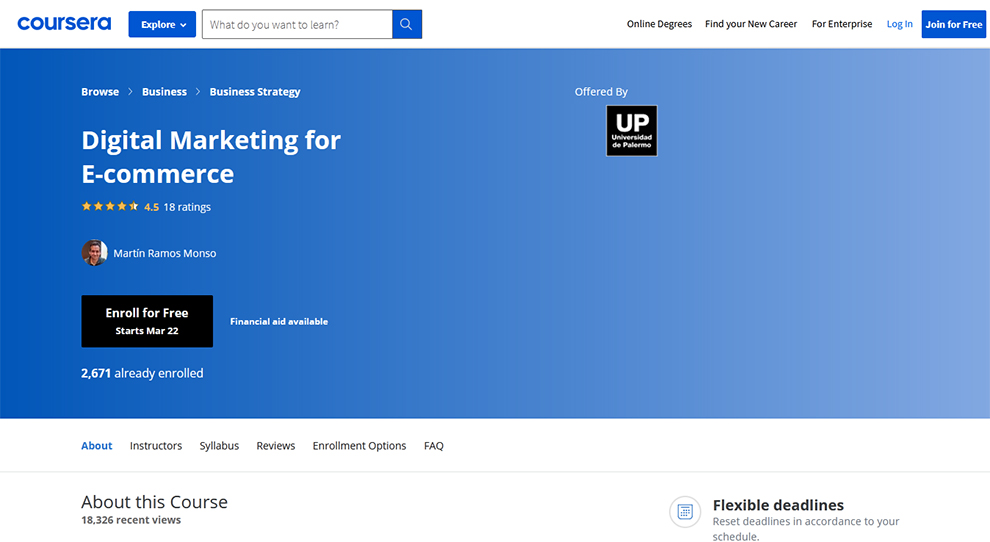Screen dimensions: 990x542
Task: Click Martín Ramos Monso's avatar photo
Action: [94, 253]
